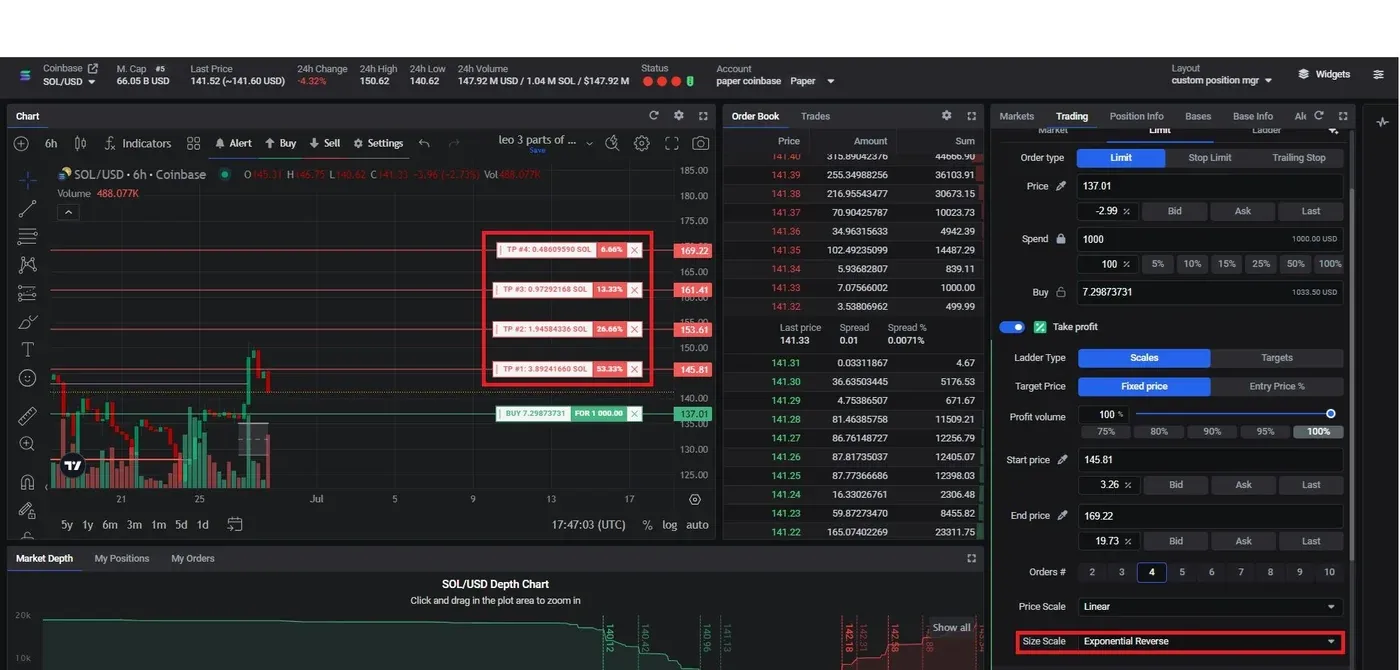Open go to date calendar icon
This screenshot has height=670, width=1400.
pyautogui.click(x=234, y=524)
